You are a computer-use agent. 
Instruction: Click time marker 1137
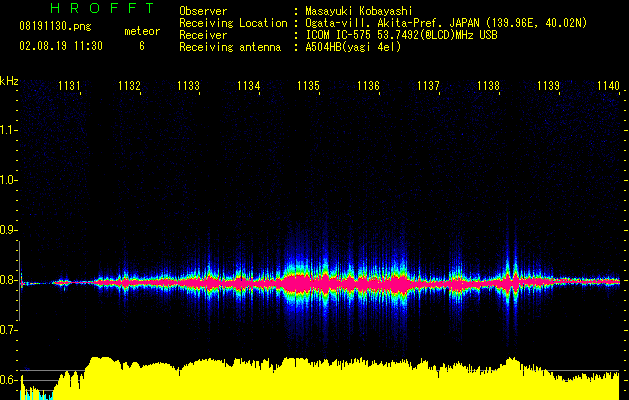click(428, 86)
